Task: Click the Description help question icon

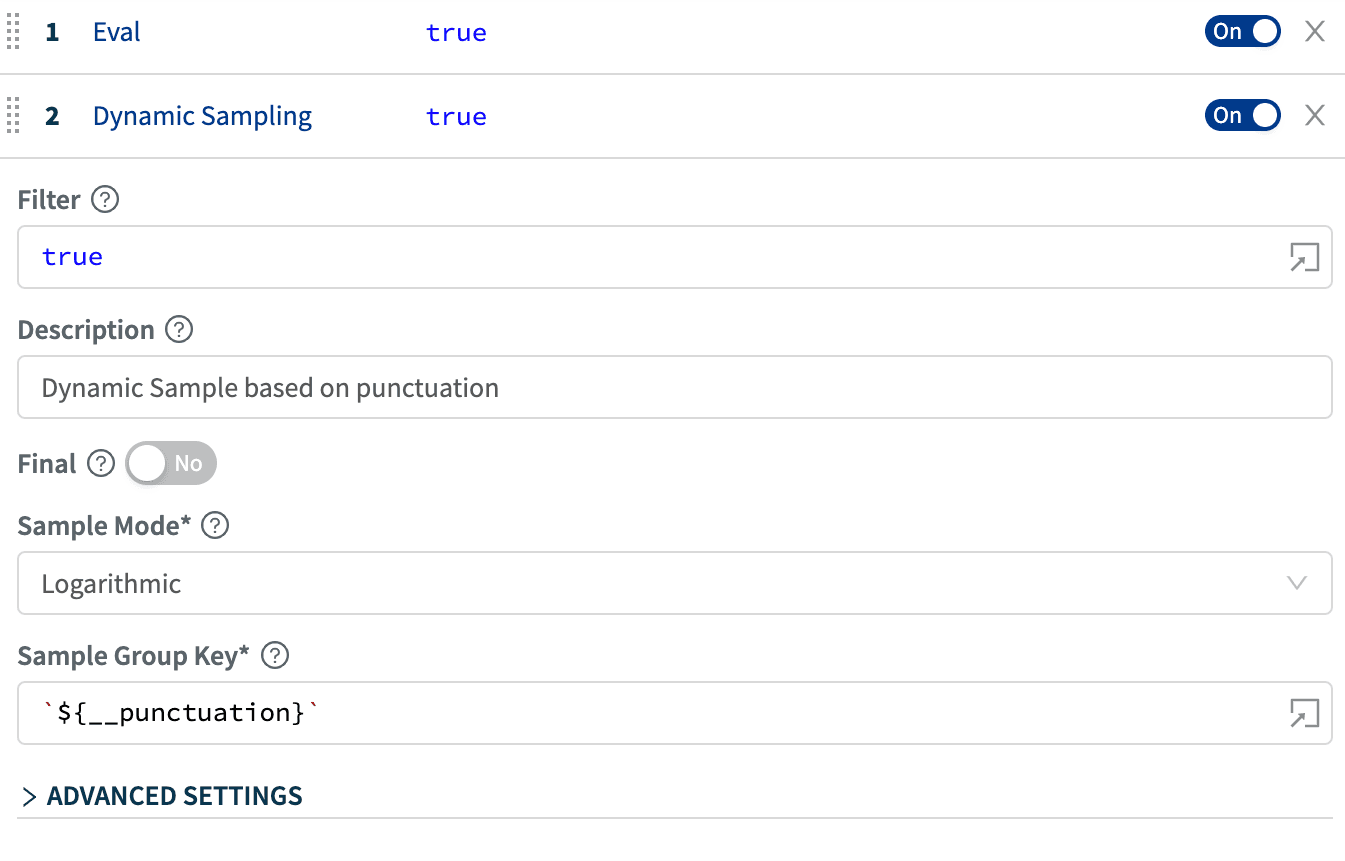Action: (x=179, y=330)
